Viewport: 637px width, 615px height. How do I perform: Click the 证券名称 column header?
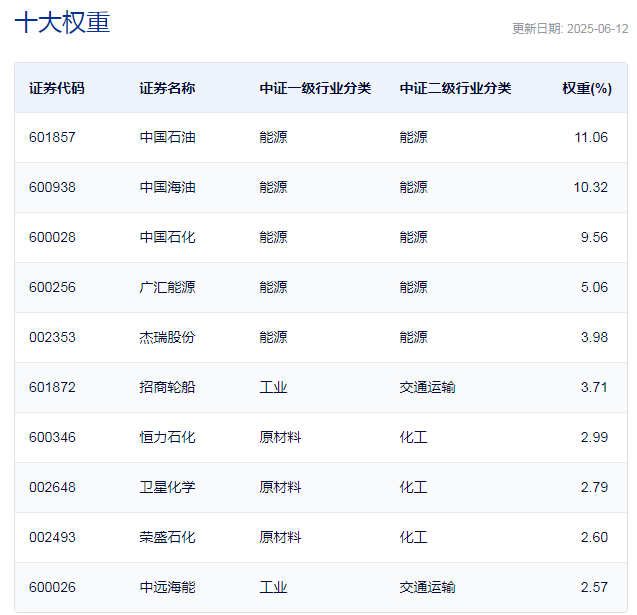click(x=167, y=88)
